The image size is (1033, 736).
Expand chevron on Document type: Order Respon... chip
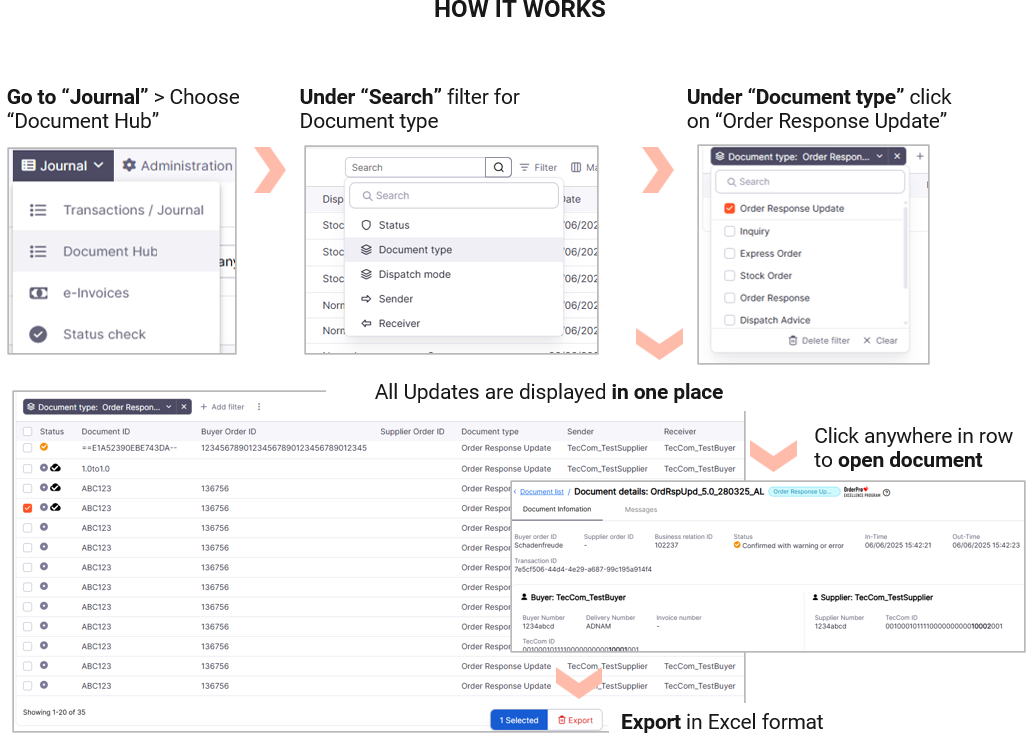879,156
